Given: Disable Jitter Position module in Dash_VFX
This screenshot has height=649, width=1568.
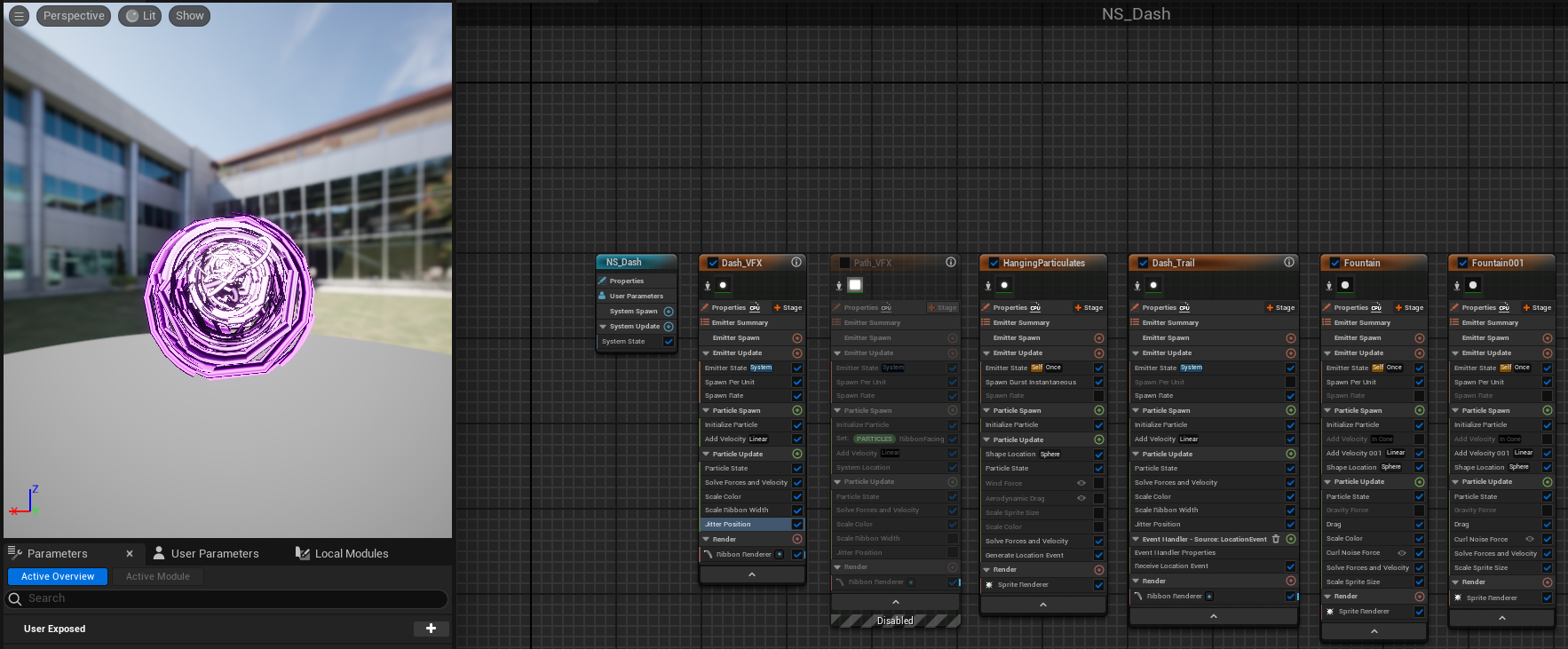Looking at the screenshot, I should tap(797, 525).
